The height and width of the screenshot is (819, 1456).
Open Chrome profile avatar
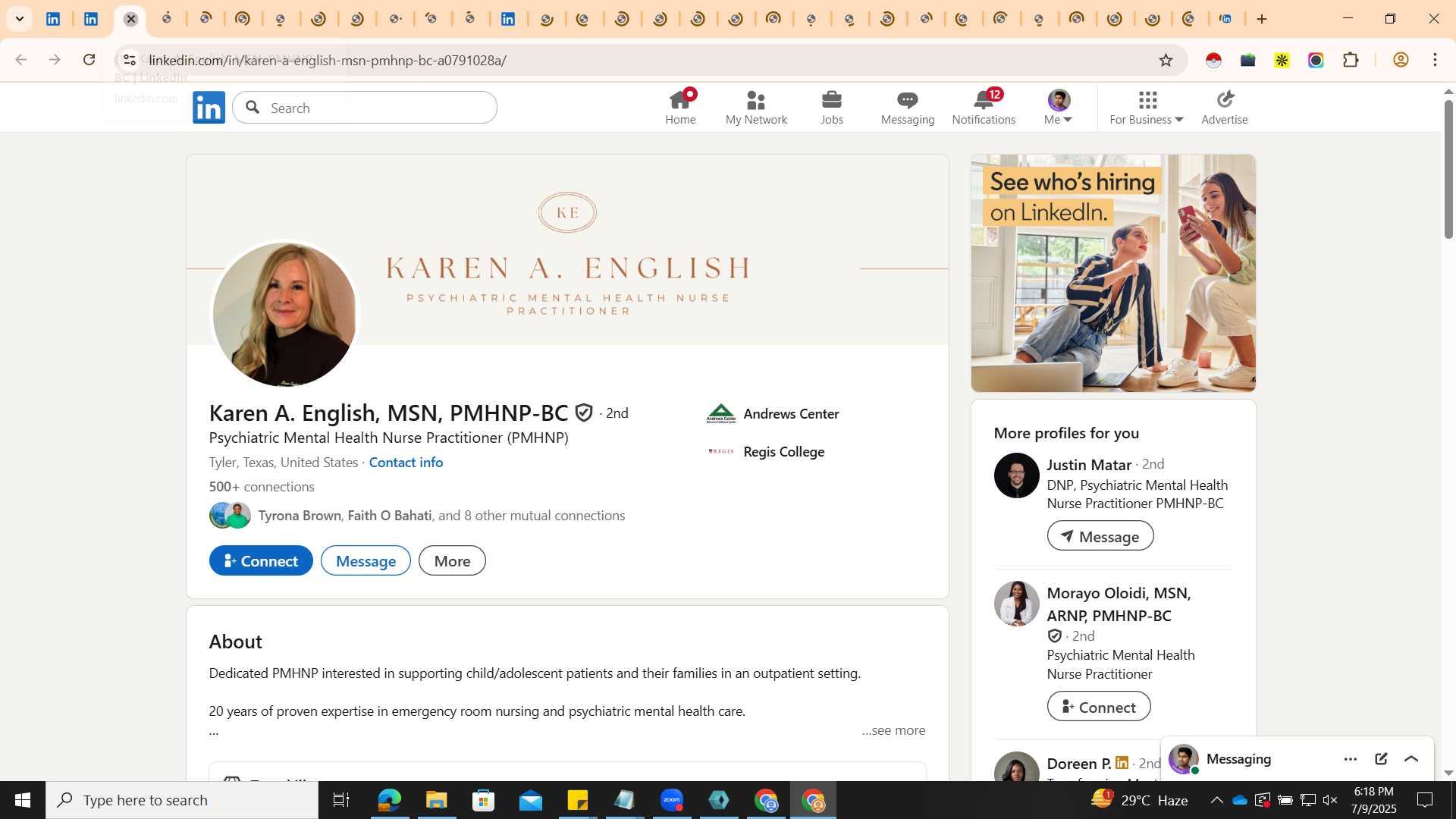1401,60
